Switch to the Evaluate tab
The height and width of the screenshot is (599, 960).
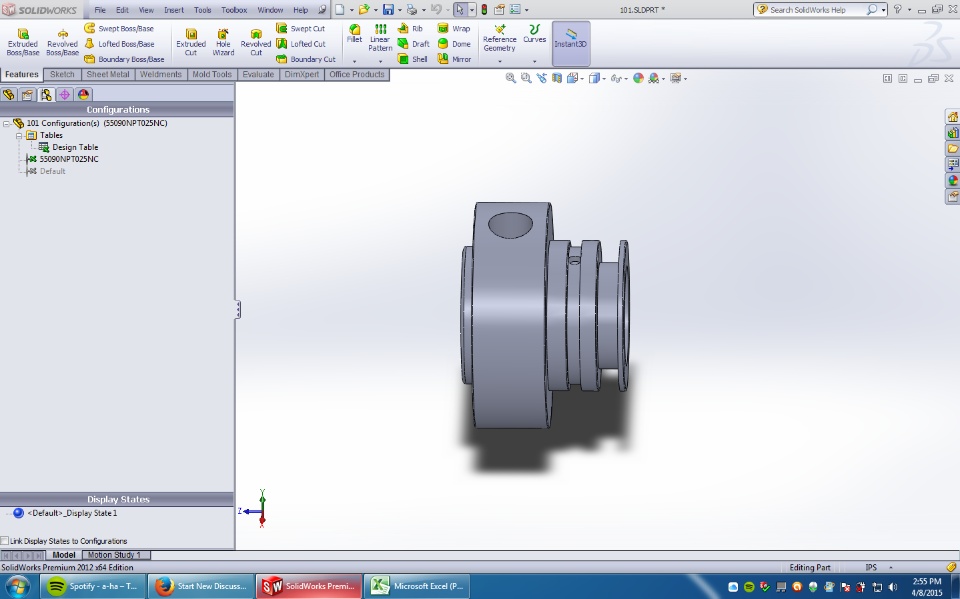tap(258, 74)
